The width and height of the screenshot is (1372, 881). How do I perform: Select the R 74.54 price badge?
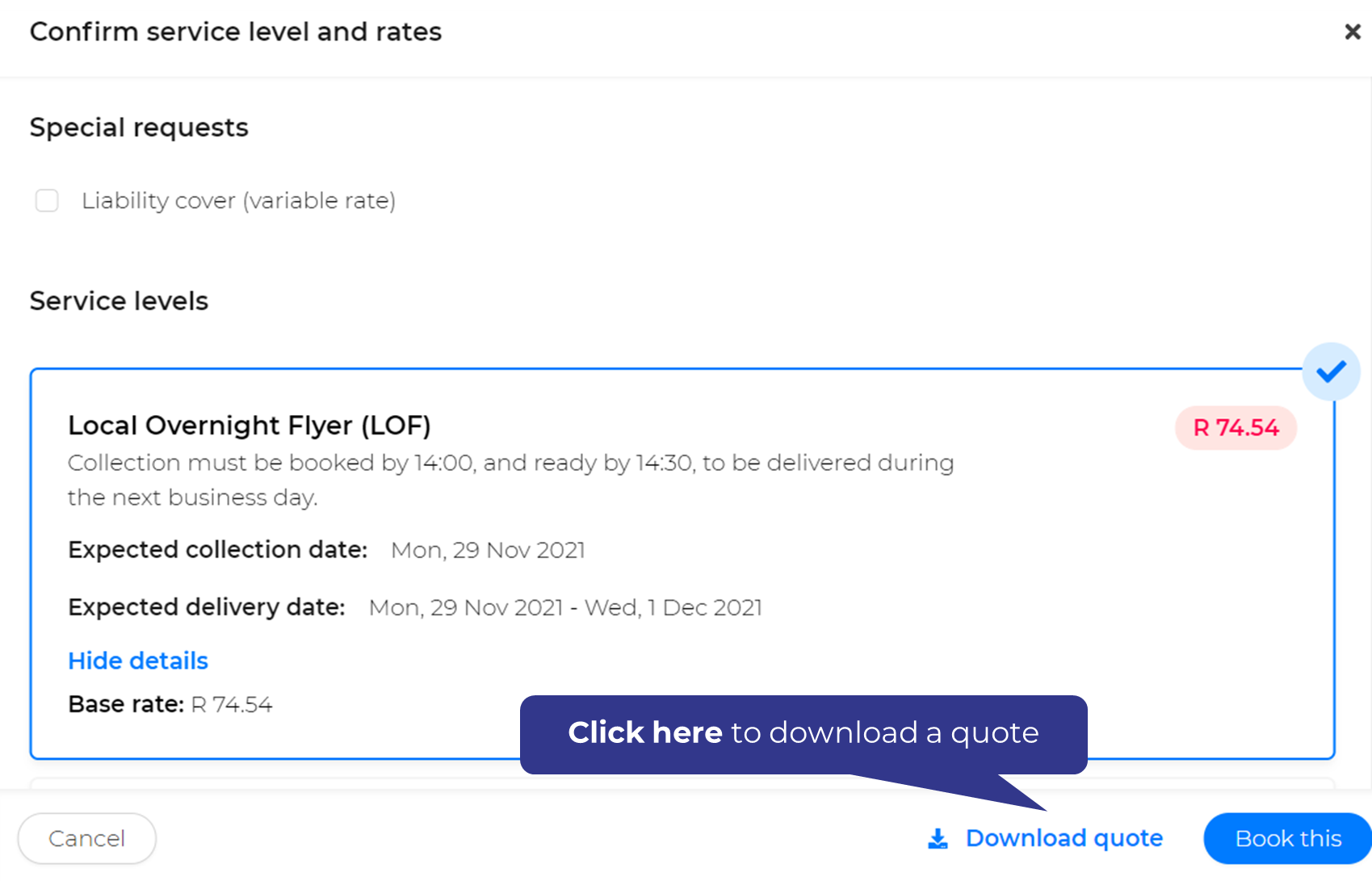coord(1236,427)
